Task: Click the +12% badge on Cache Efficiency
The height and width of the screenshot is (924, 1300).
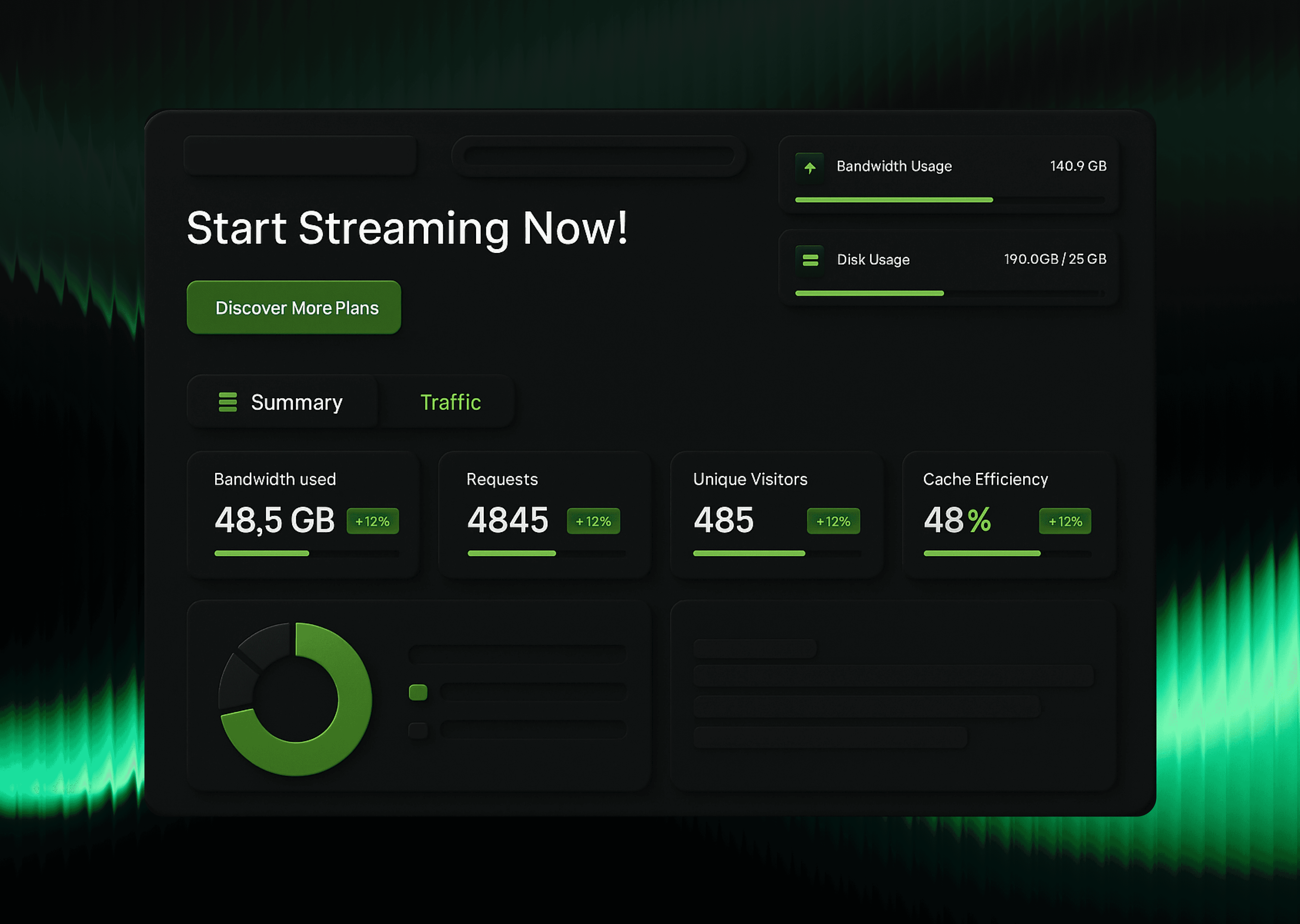Action: coord(1065,521)
